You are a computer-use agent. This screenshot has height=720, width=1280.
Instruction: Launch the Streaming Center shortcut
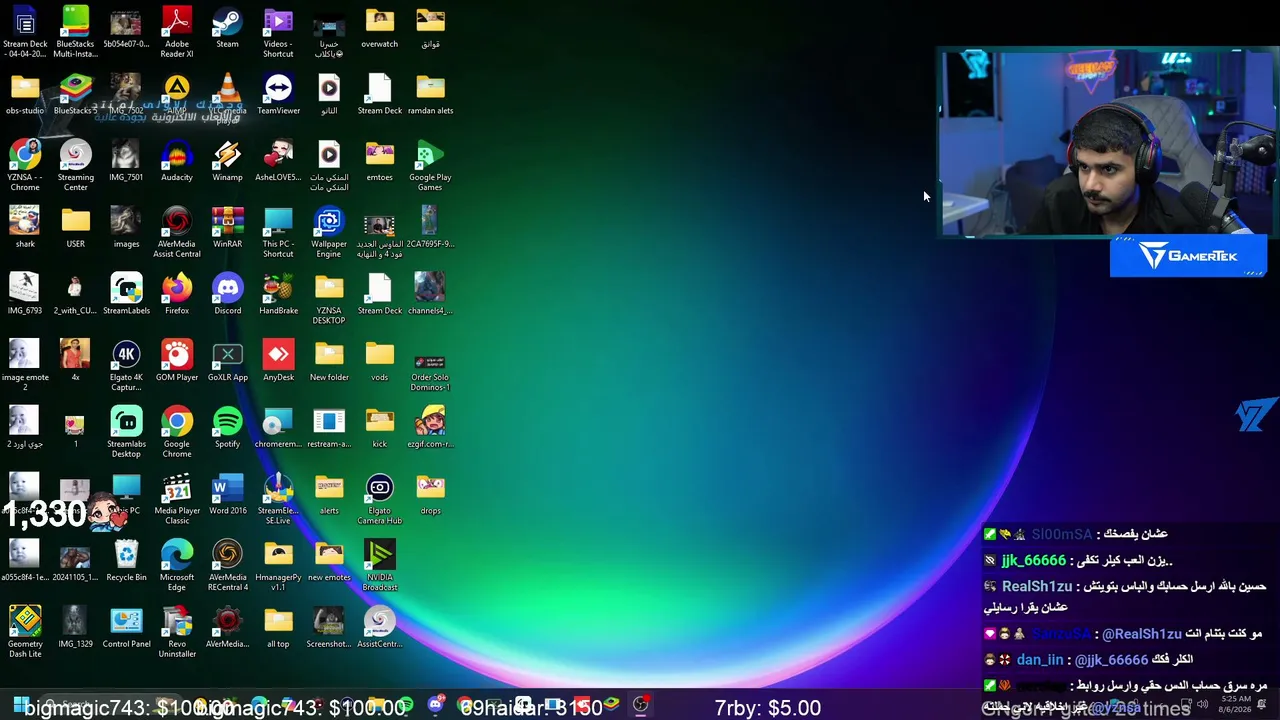tap(75, 165)
